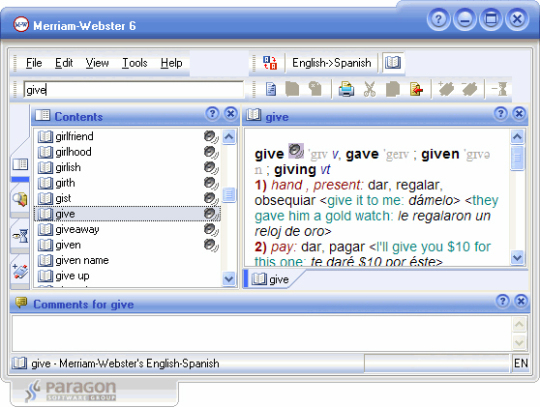Close the Comments for give panel
Viewport: 540px width, 407px height.
click(521, 301)
